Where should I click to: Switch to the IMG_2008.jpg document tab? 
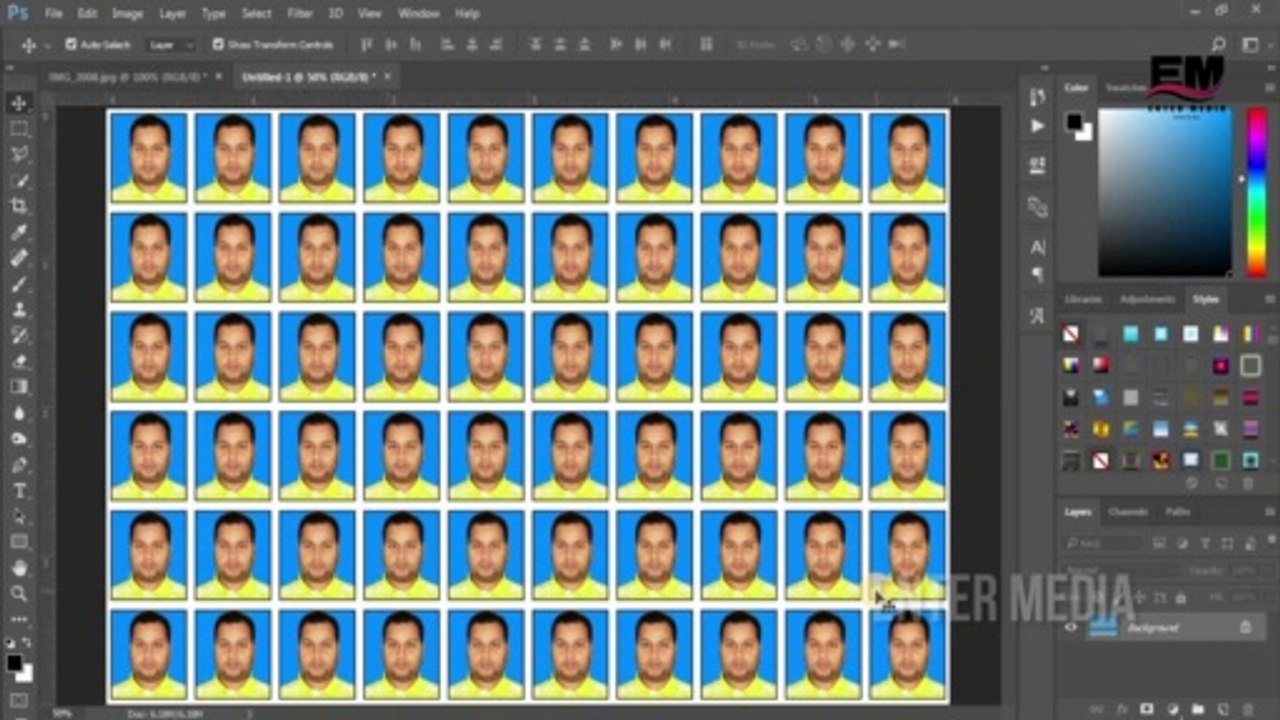coord(127,76)
